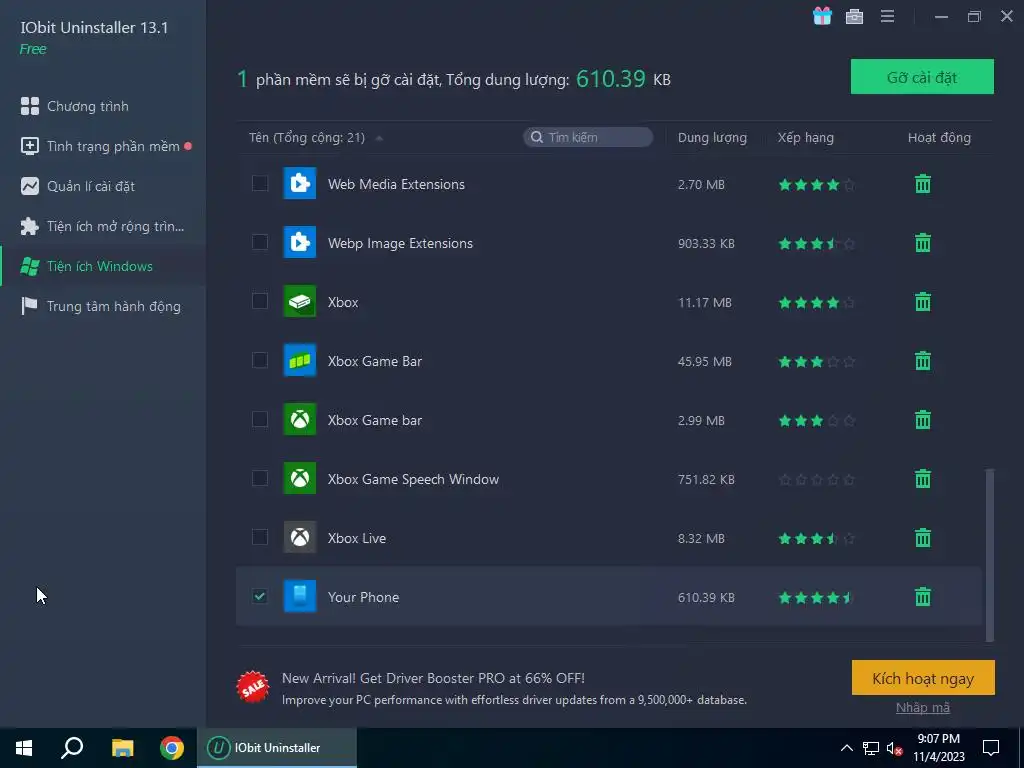Select the Your Phone name text
The height and width of the screenshot is (768, 1024).
pos(363,597)
